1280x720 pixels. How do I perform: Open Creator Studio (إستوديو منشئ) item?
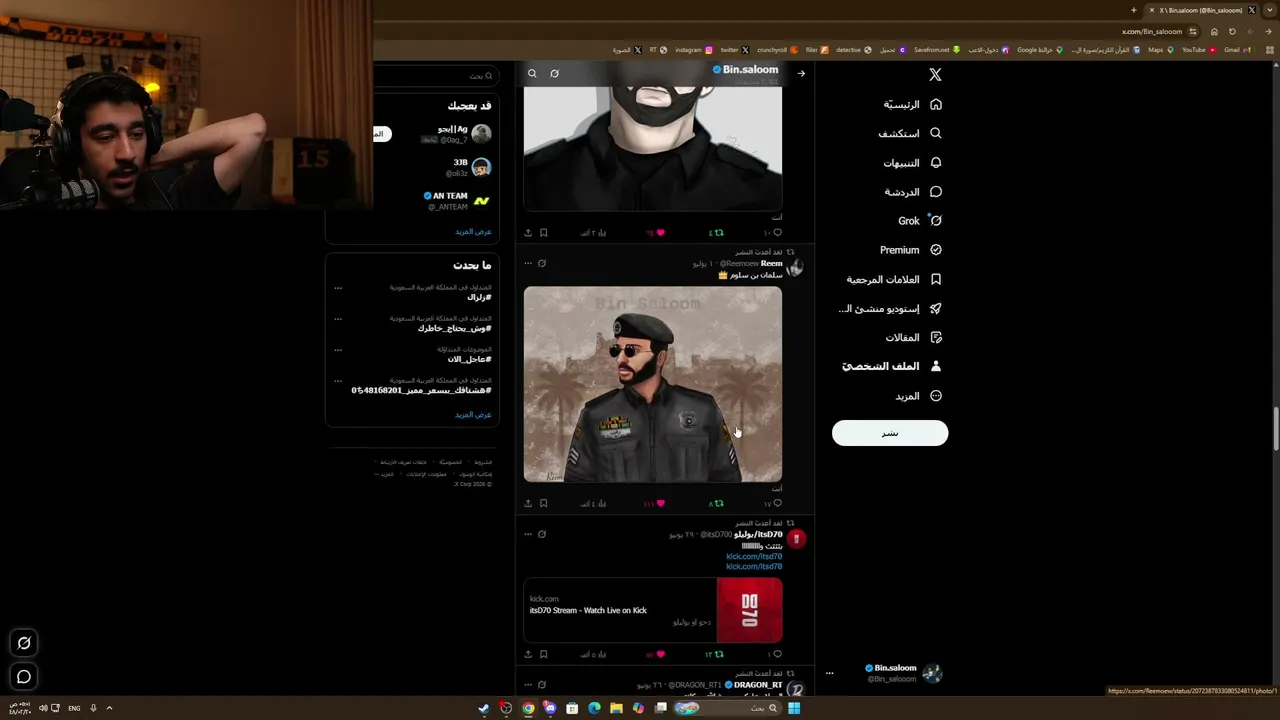point(891,309)
